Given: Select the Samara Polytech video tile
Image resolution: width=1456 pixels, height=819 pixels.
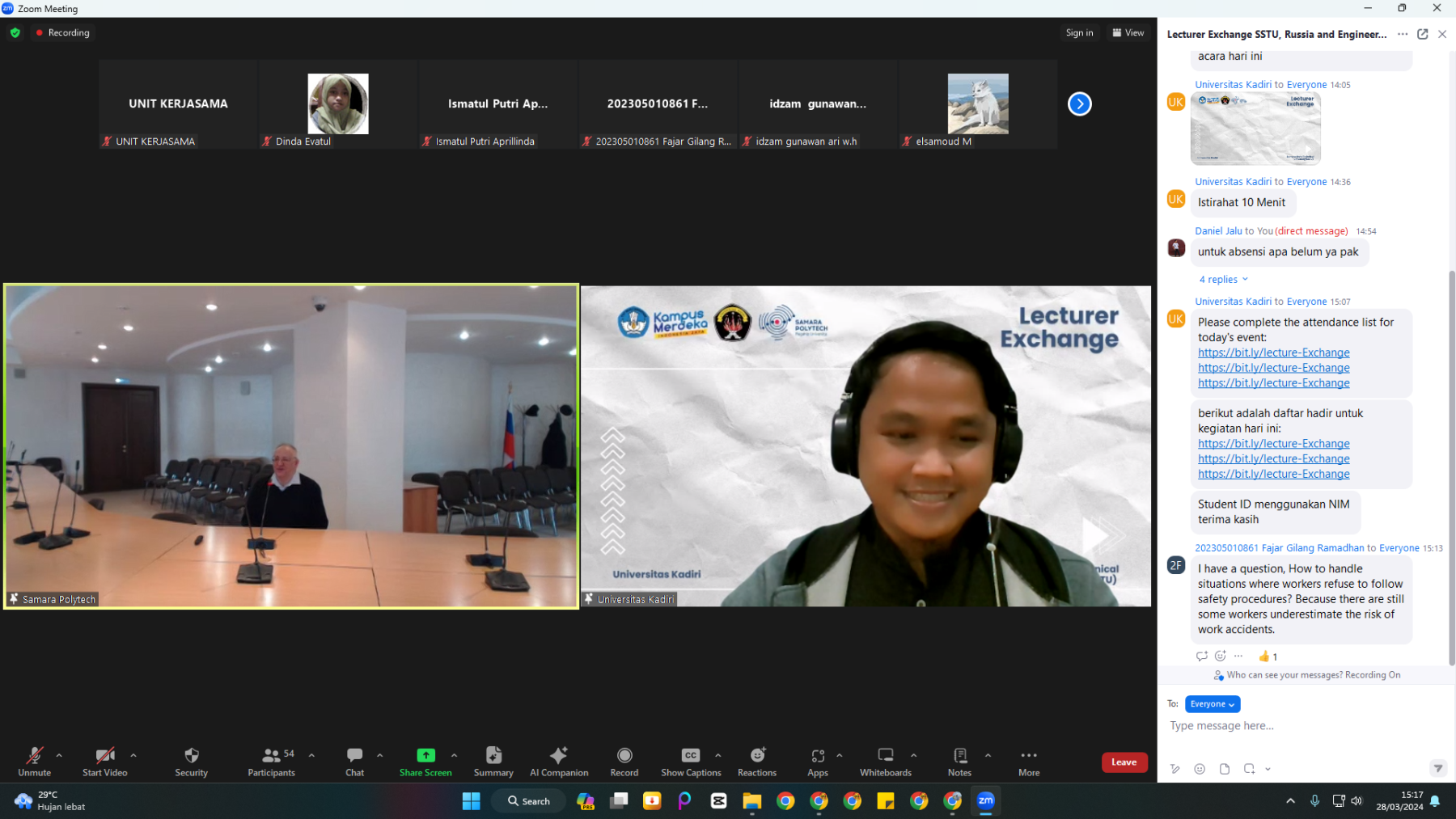Looking at the screenshot, I should (x=291, y=446).
